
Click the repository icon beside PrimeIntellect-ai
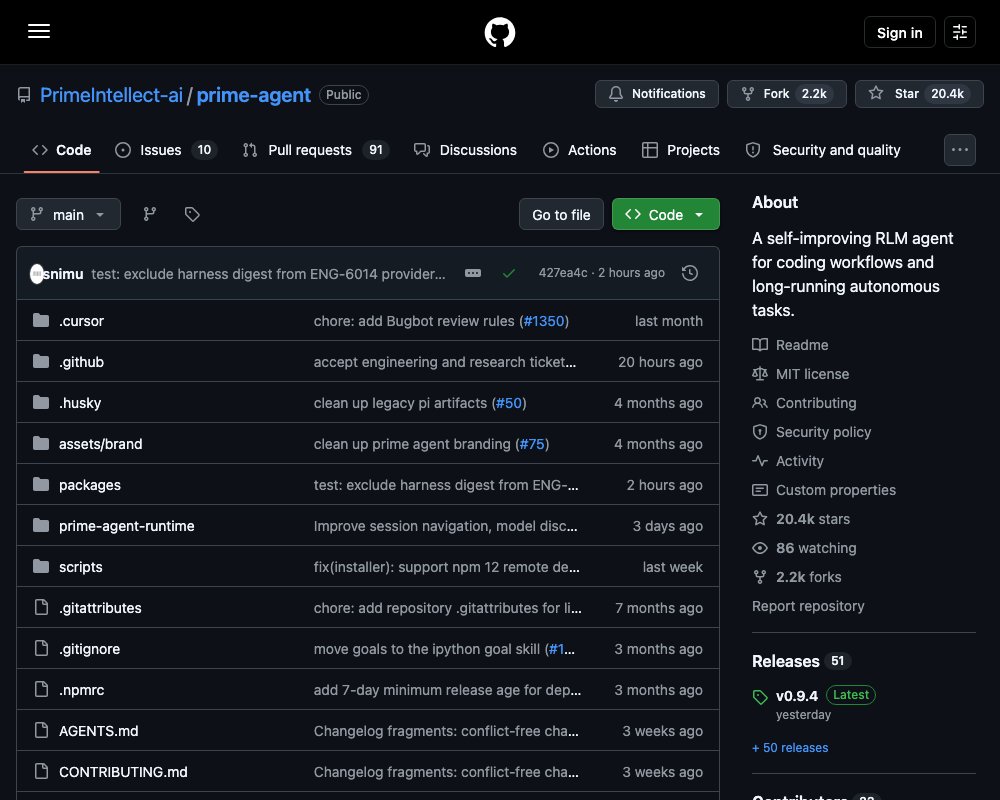pyautogui.click(x=24, y=95)
